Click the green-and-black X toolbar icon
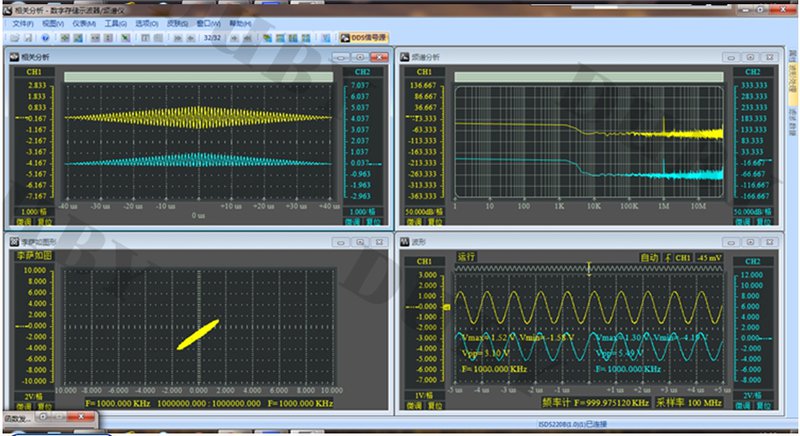This screenshot has height=436, width=800. click(x=126, y=38)
